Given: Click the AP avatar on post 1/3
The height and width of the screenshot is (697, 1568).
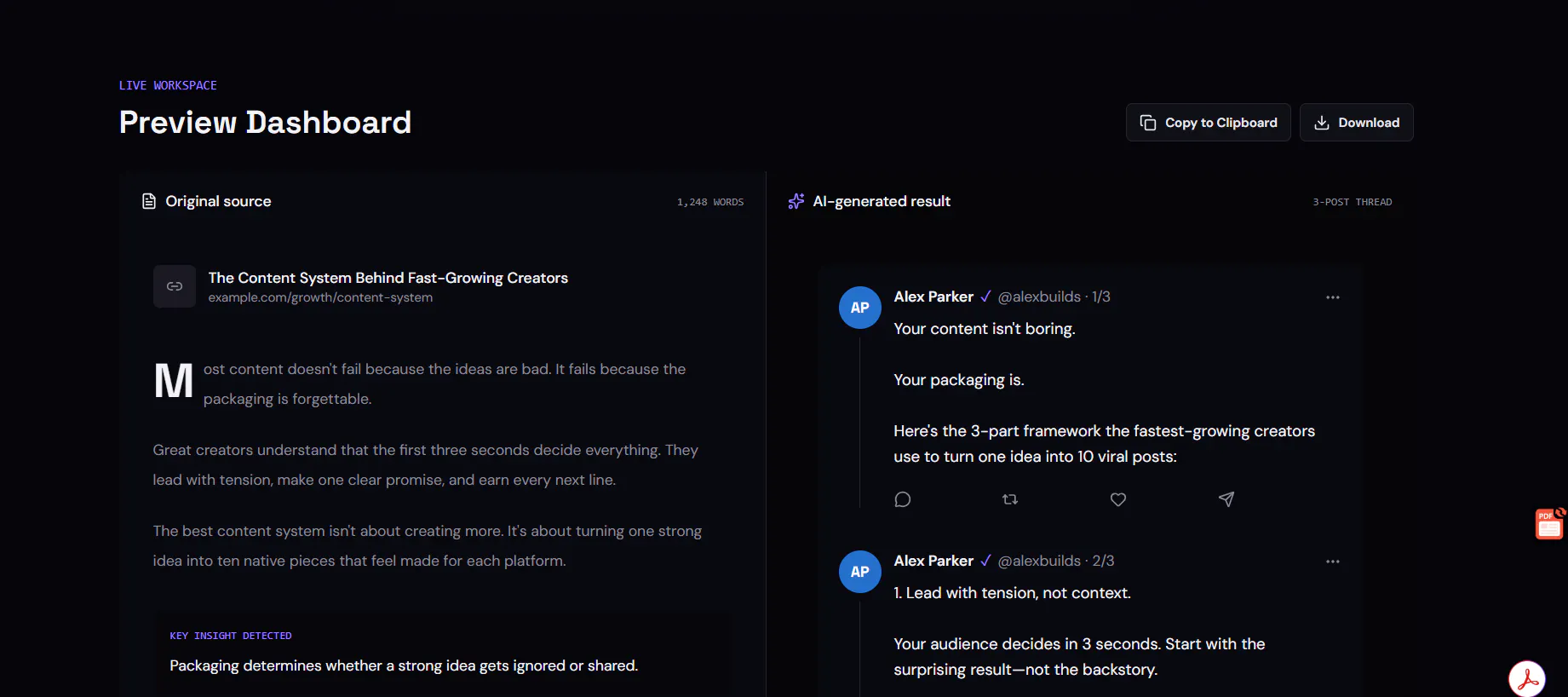Looking at the screenshot, I should (x=860, y=308).
